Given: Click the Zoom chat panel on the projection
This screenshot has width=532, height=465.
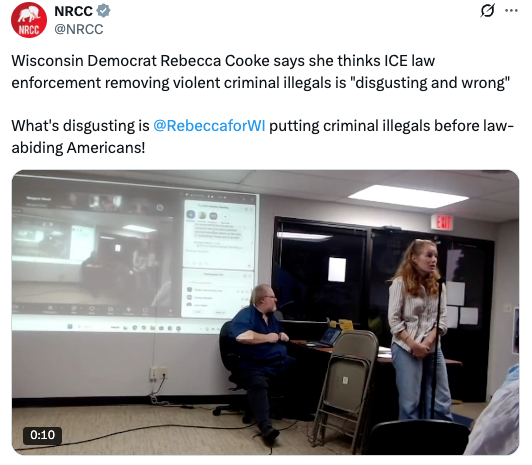Looking at the screenshot, I should coord(218,234).
